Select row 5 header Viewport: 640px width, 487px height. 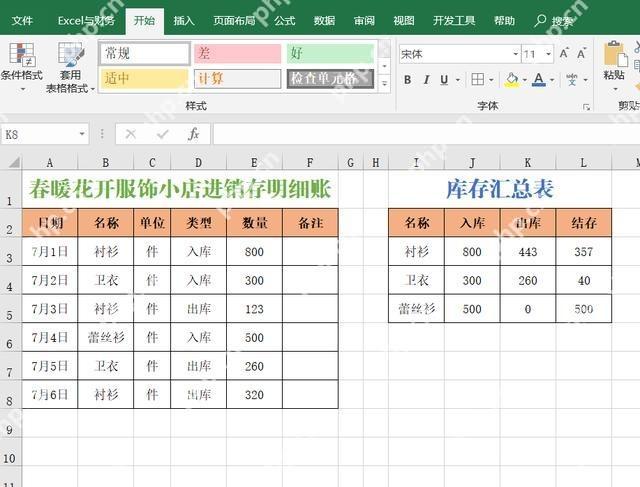tap(10, 309)
